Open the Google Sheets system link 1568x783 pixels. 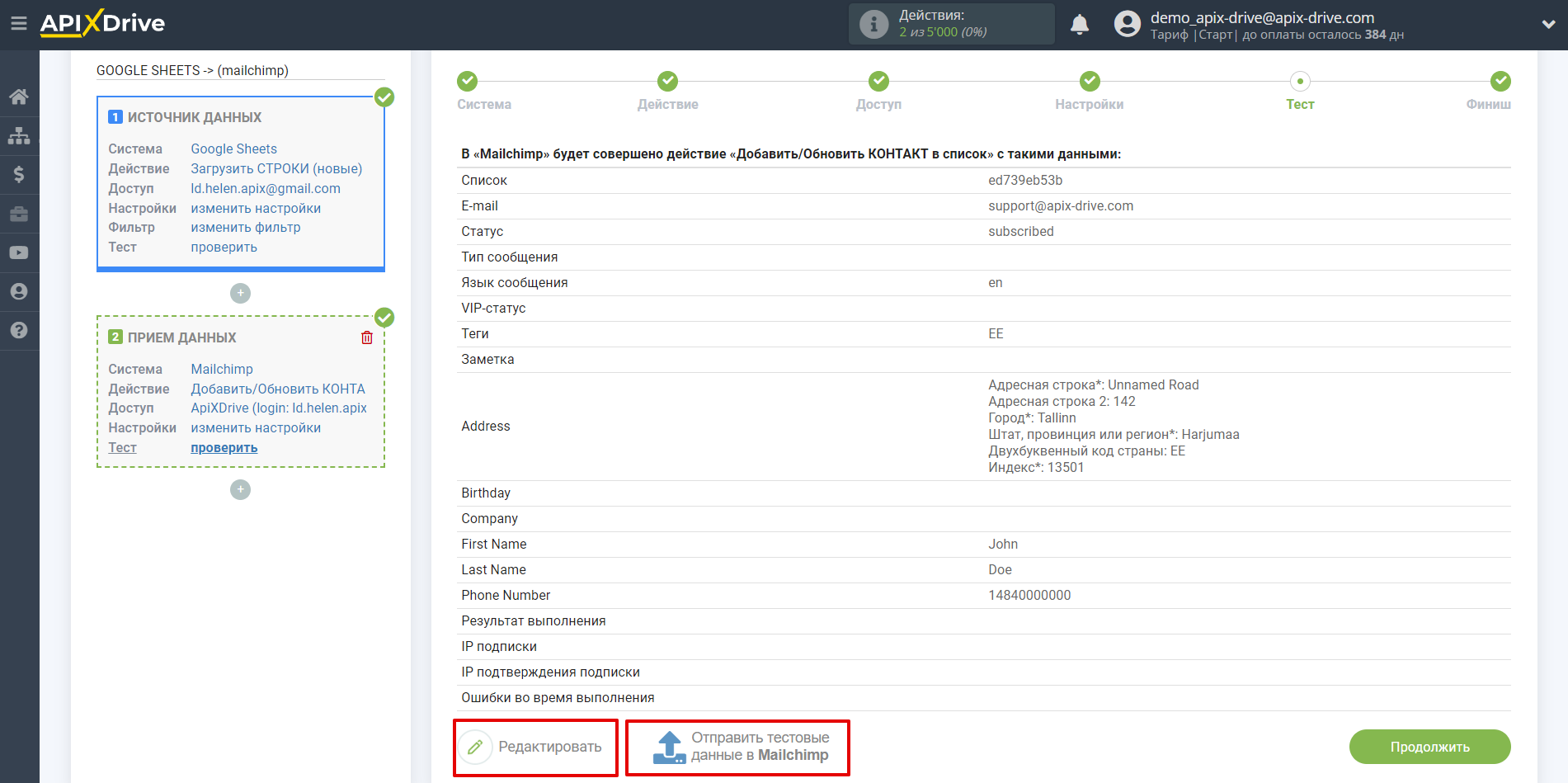pos(233,149)
